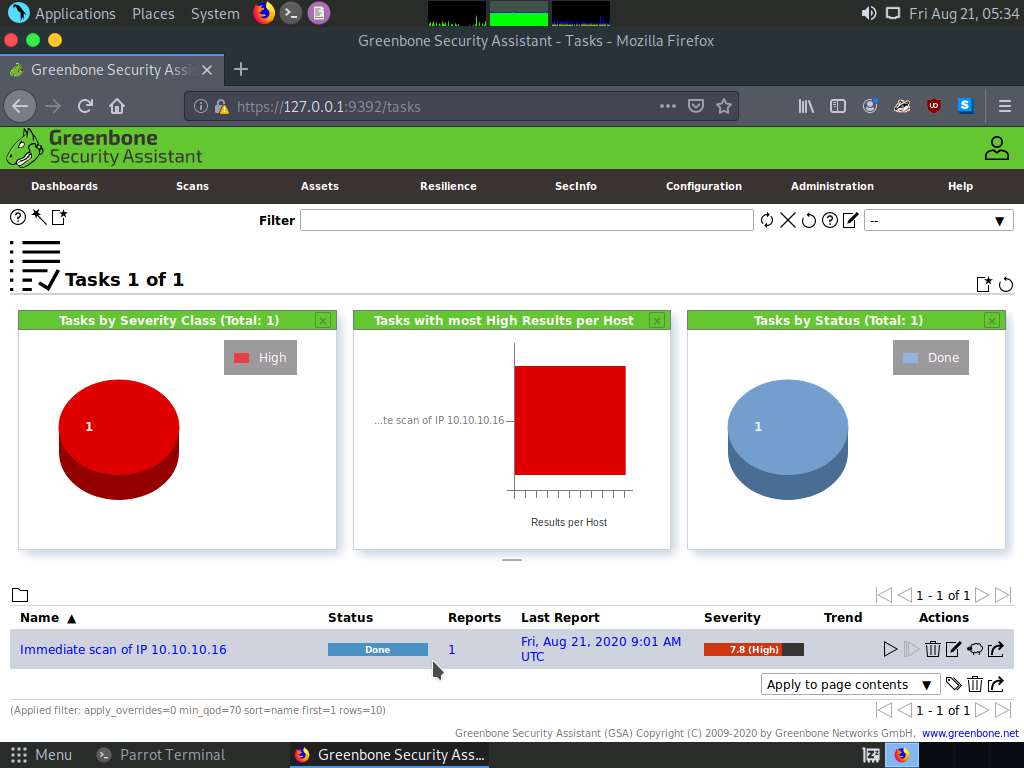Viewport: 1024px width, 768px height.
Task: Open the last report date link
Action: tap(600, 649)
